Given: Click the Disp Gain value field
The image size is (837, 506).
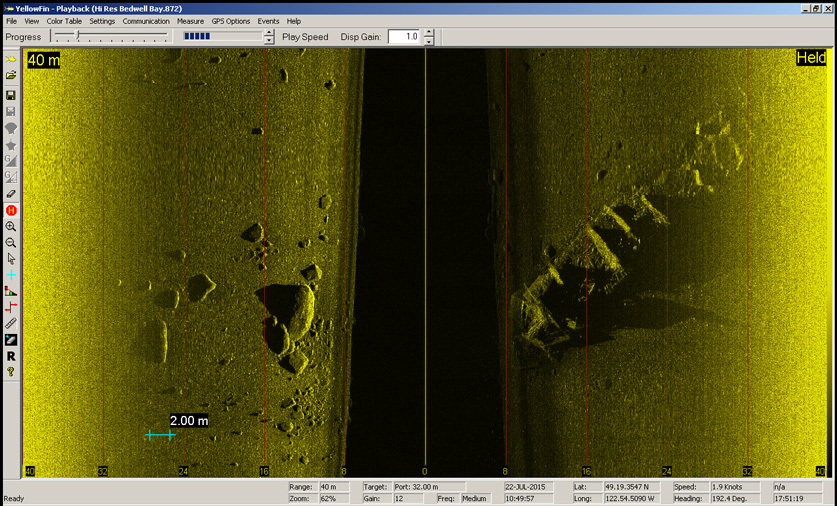Looking at the screenshot, I should point(403,37).
